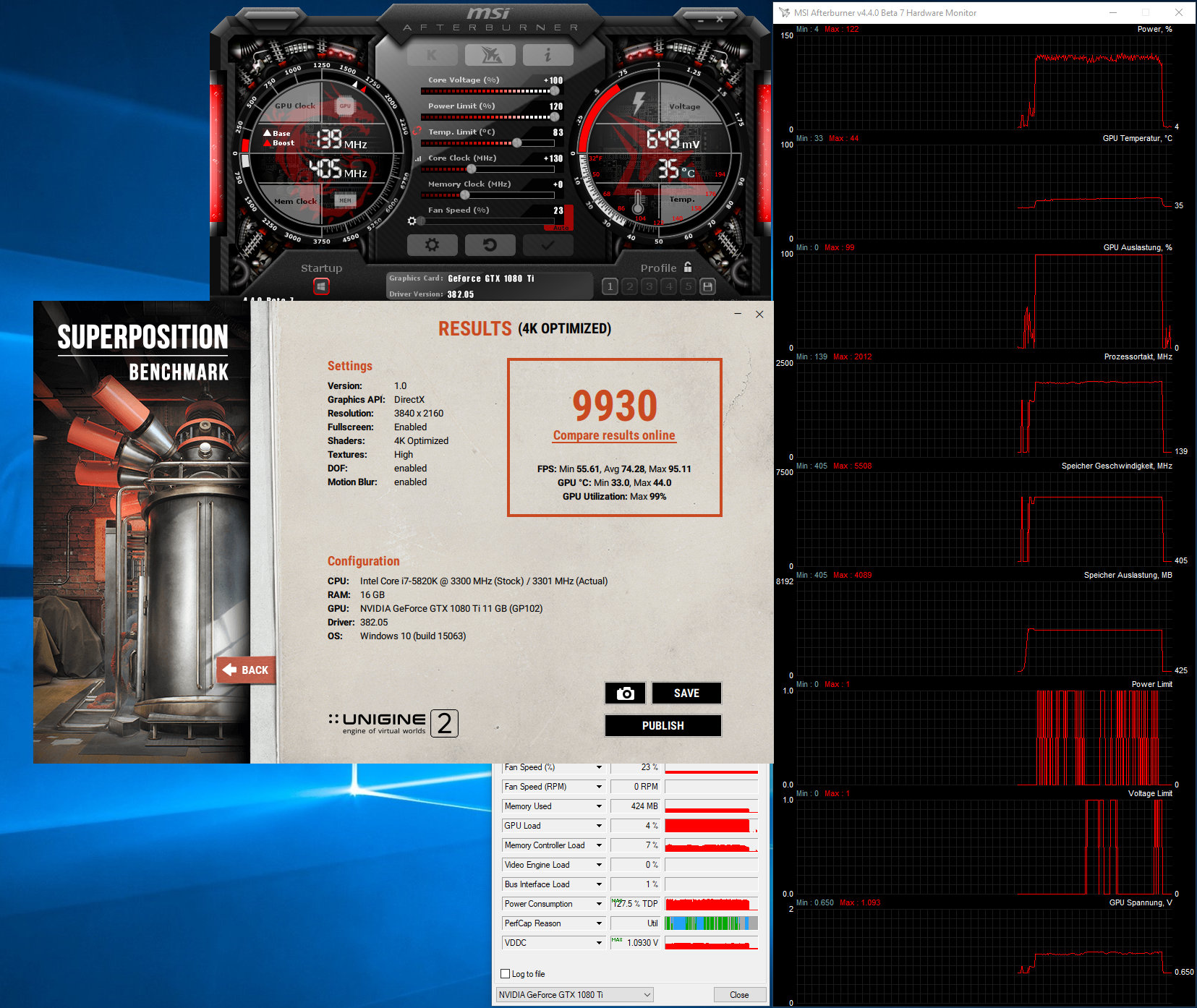Click the Temp. Limit slider handle

517,143
